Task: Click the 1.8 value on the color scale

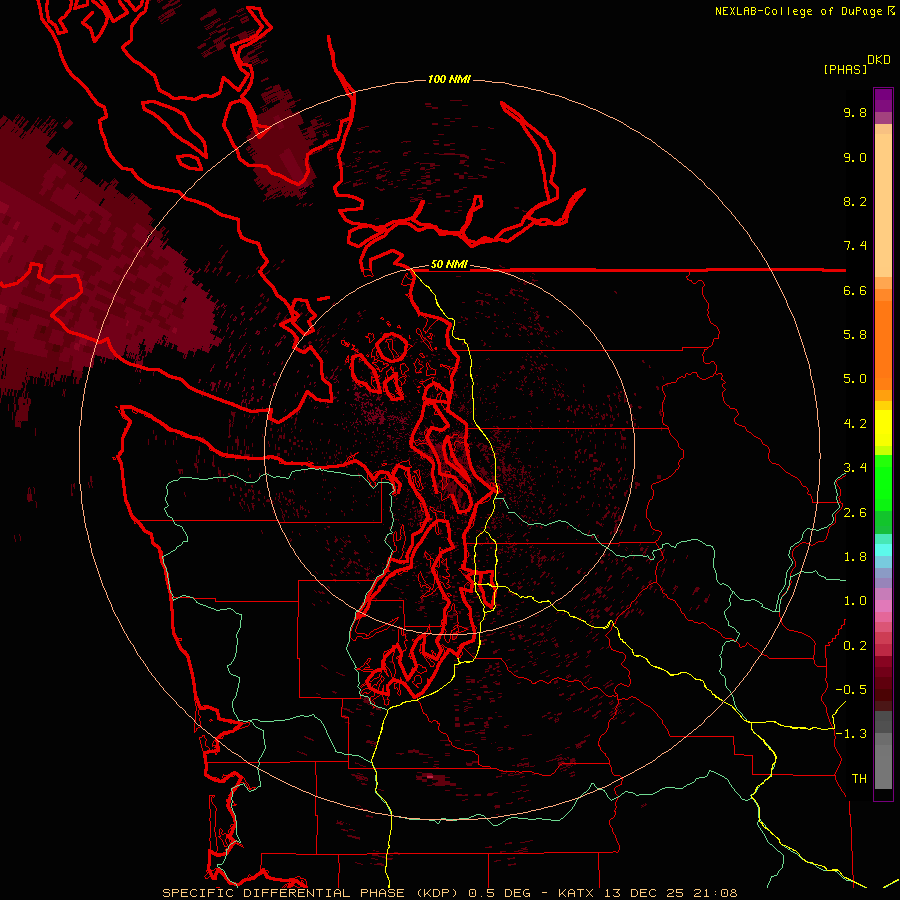Action: pos(855,557)
